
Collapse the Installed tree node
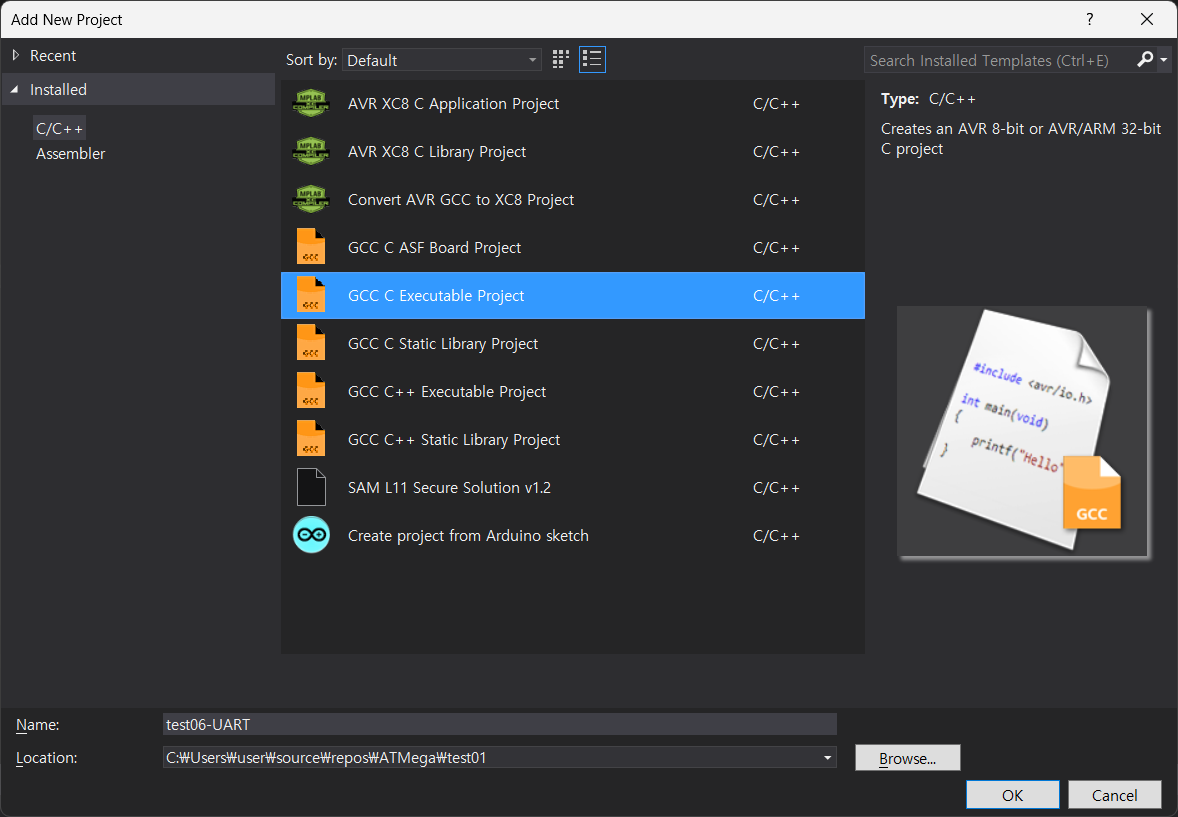click(14, 89)
